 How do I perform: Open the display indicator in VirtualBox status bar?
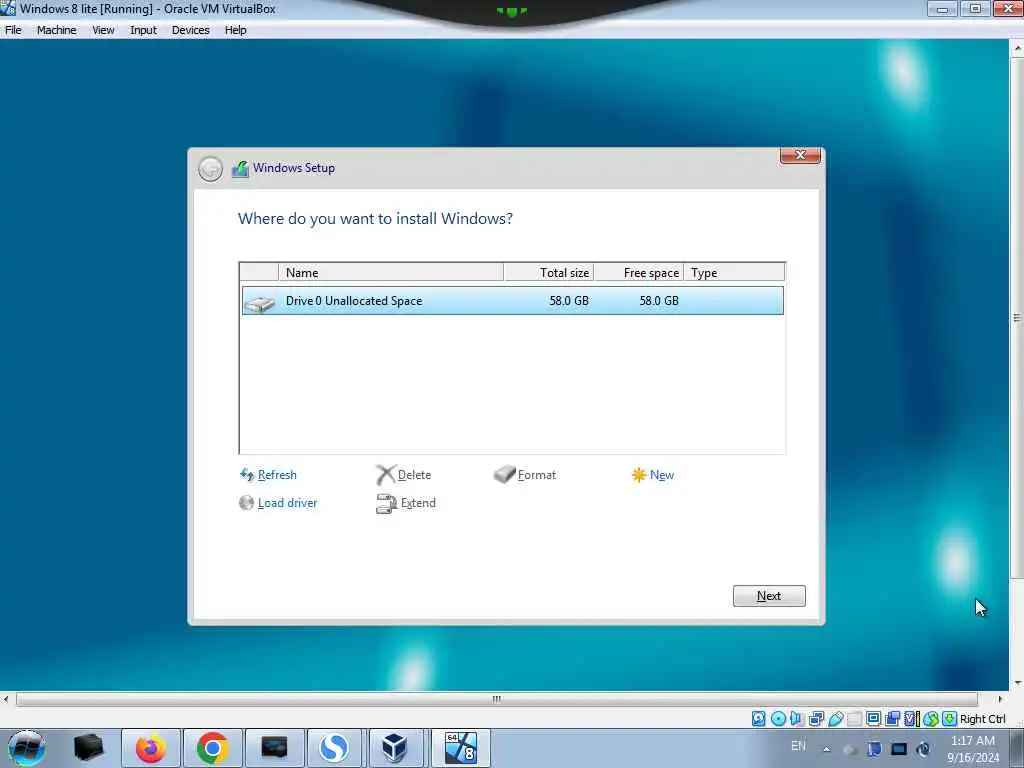pyautogui.click(x=873, y=718)
